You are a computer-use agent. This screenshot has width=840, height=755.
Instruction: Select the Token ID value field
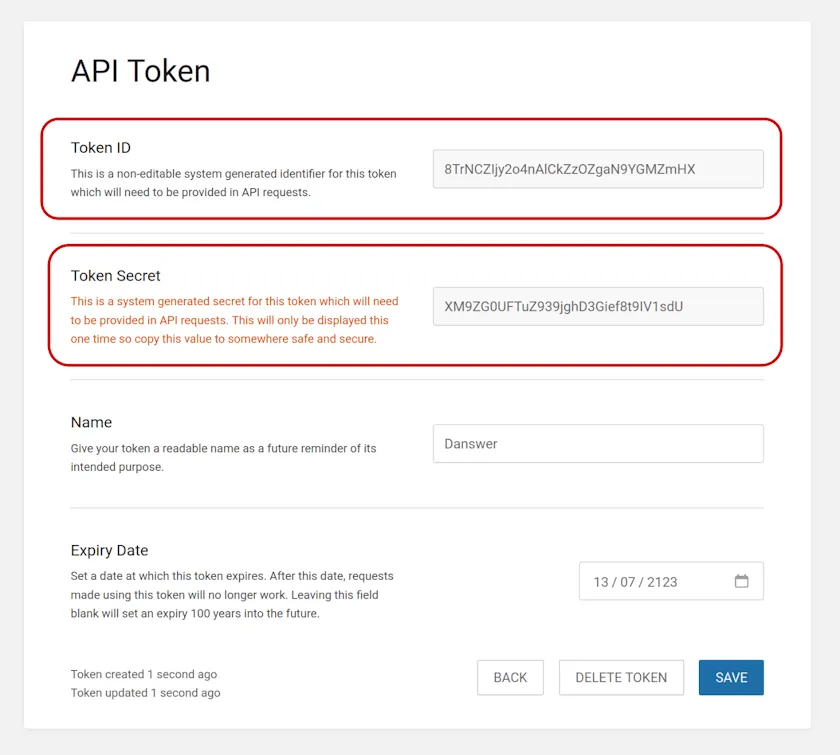(598, 169)
